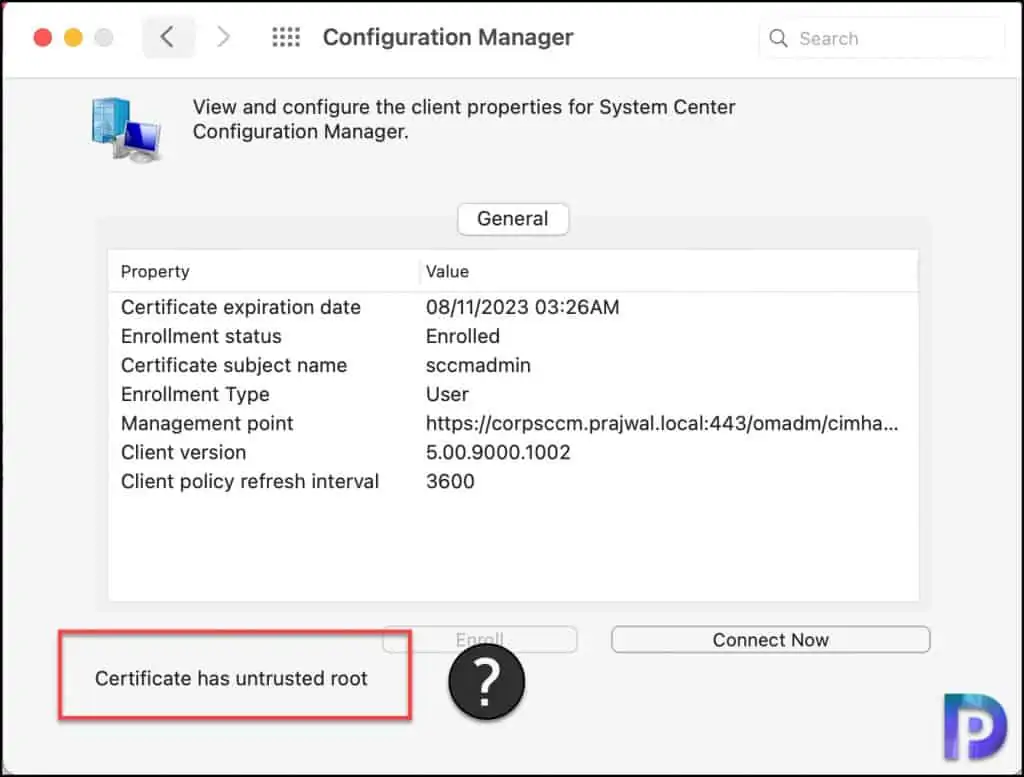Show all preferences grid icon
The height and width of the screenshot is (777, 1024).
click(x=286, y=37)
